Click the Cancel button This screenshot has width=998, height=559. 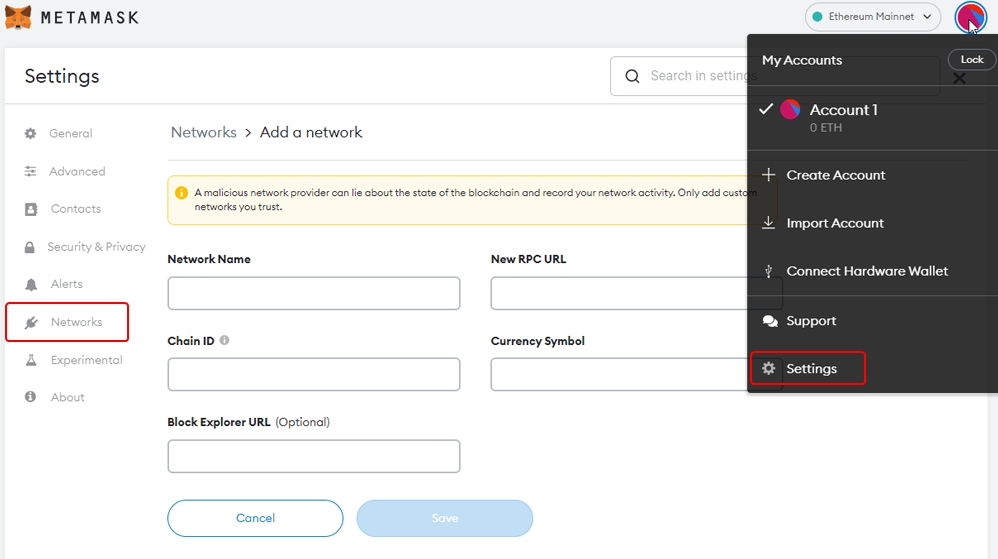pyautogui.click(x=255, y=518)
